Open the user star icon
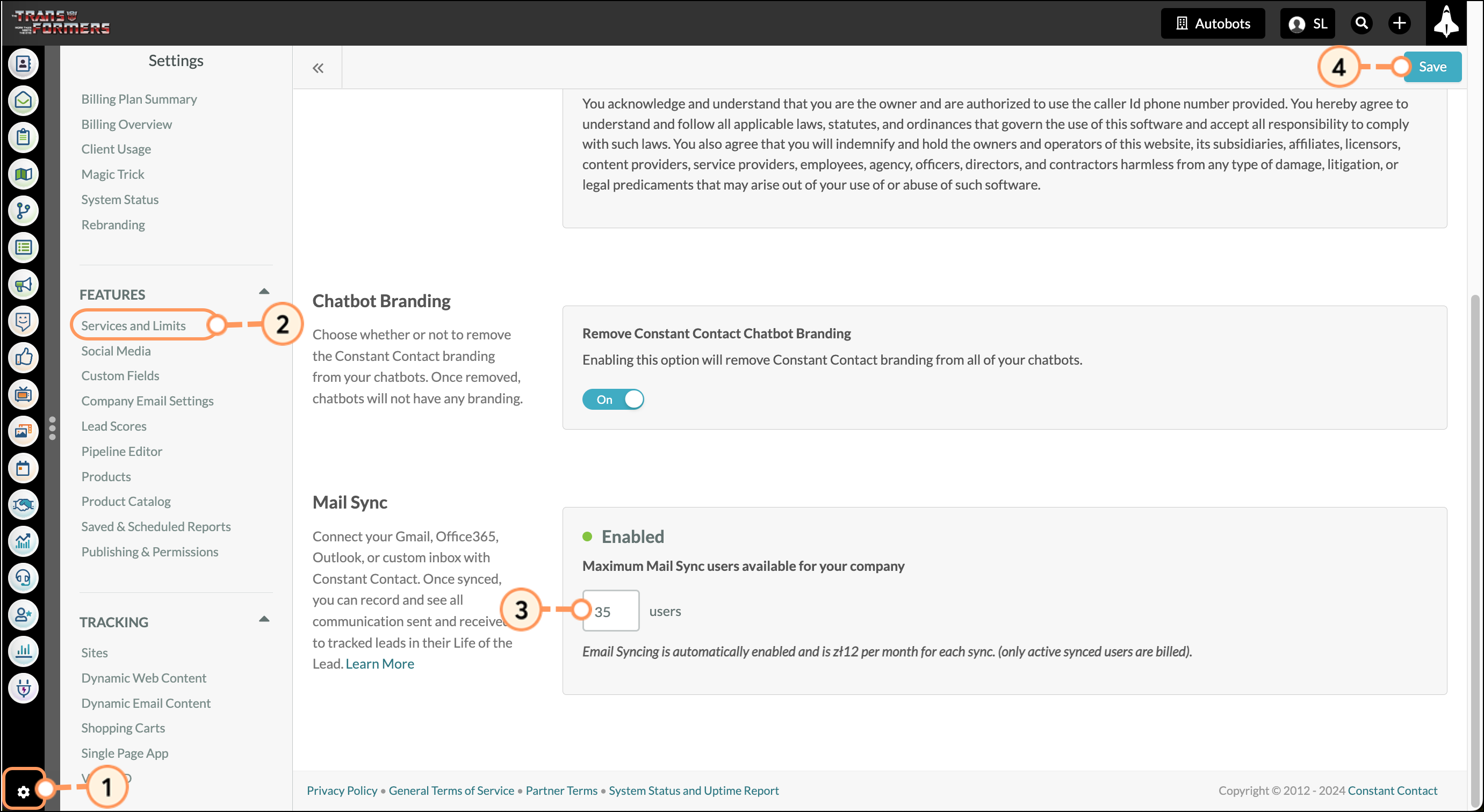Screen dimensions: 1484x812 pyautogui.click(x=23, y=615)
